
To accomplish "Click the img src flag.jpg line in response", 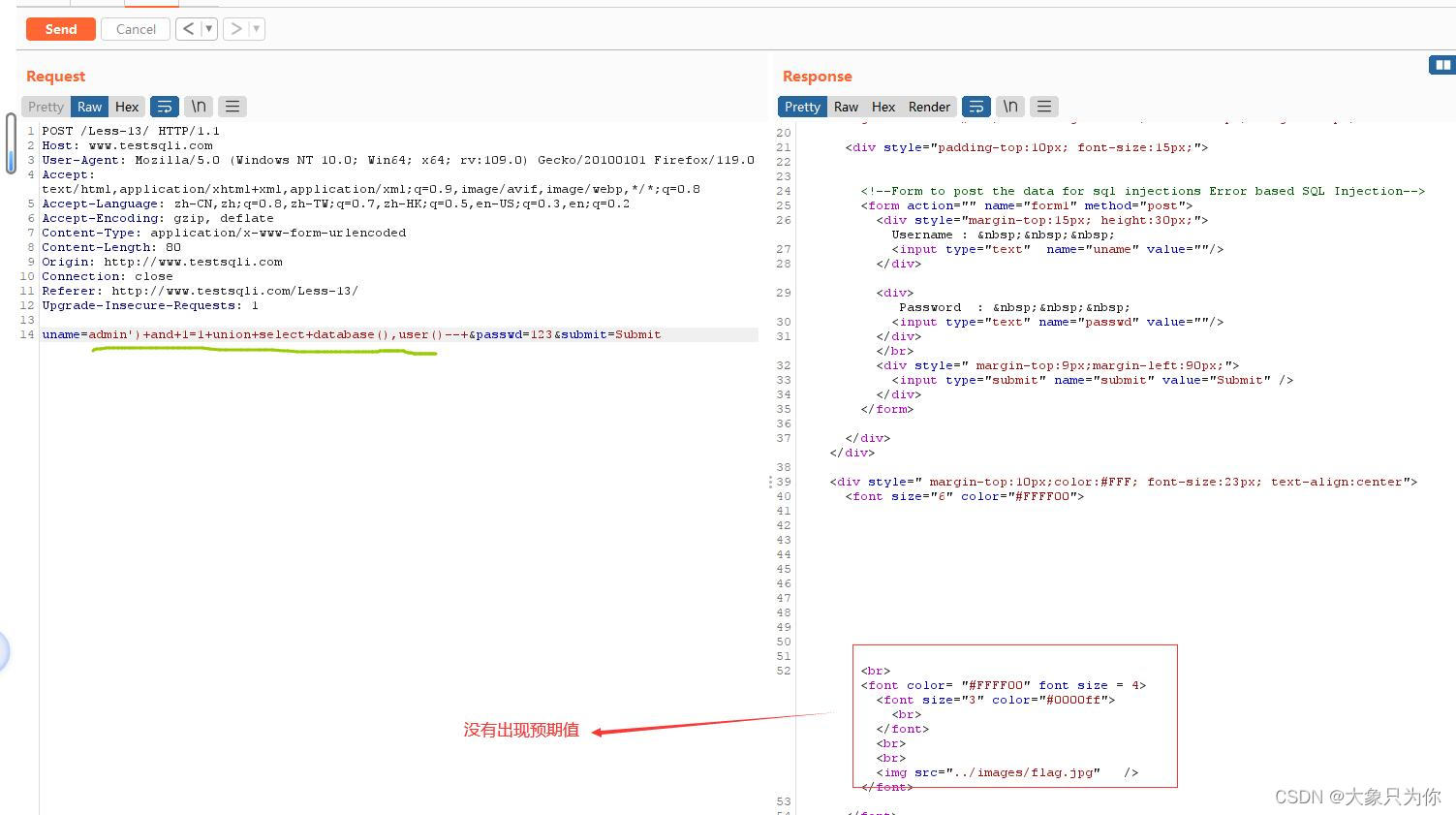I will pos(1007,772).
